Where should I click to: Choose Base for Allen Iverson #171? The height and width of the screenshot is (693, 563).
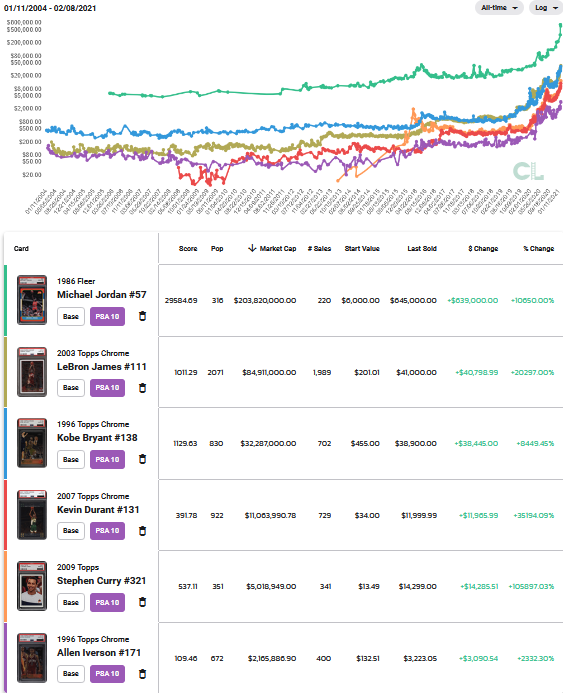(x=71, y=674)
